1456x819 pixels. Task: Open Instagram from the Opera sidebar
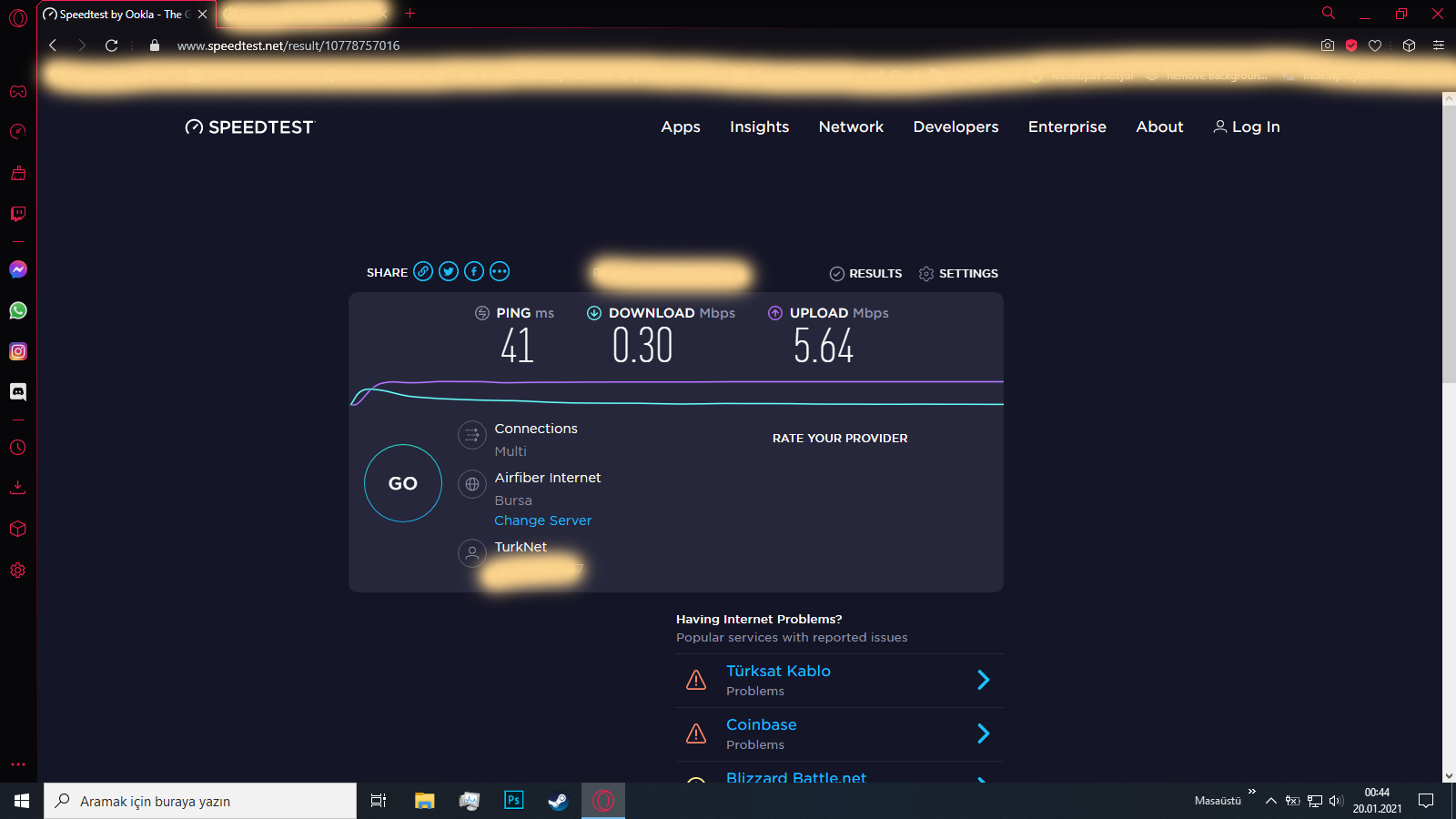tap(18, 351)
